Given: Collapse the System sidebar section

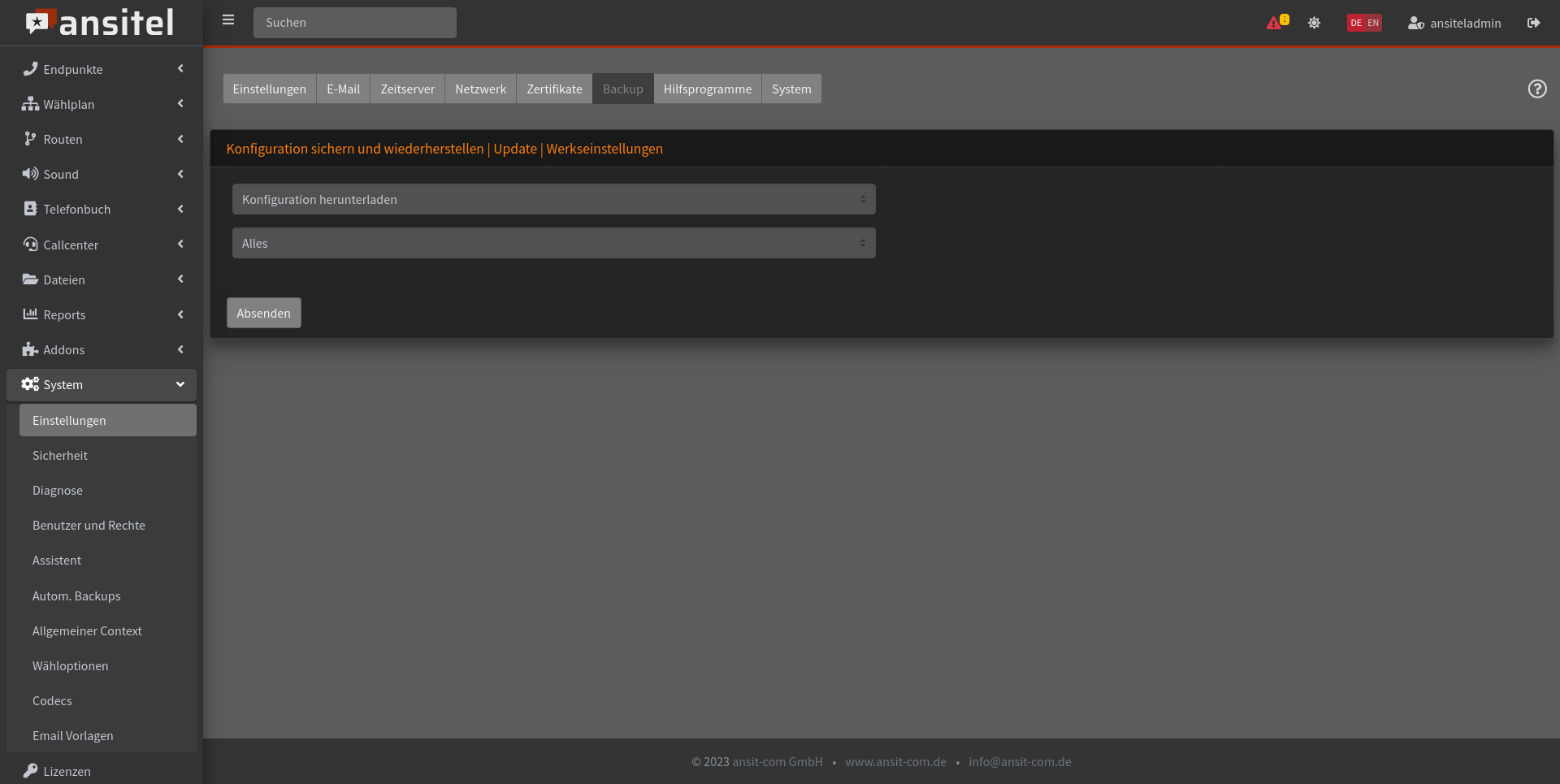Looking at the screenshot, I should [x=102, y=384].
